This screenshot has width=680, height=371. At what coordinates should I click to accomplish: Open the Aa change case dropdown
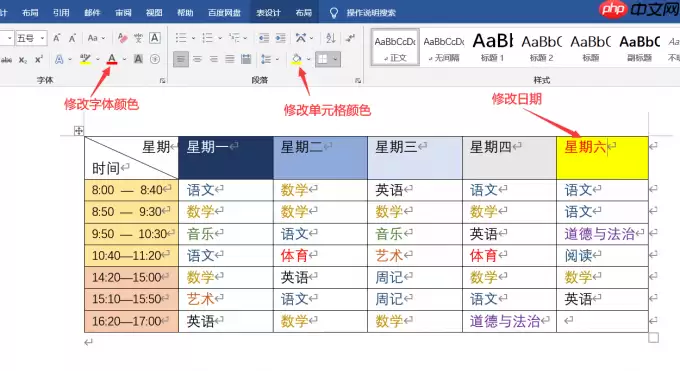point(97,38)
